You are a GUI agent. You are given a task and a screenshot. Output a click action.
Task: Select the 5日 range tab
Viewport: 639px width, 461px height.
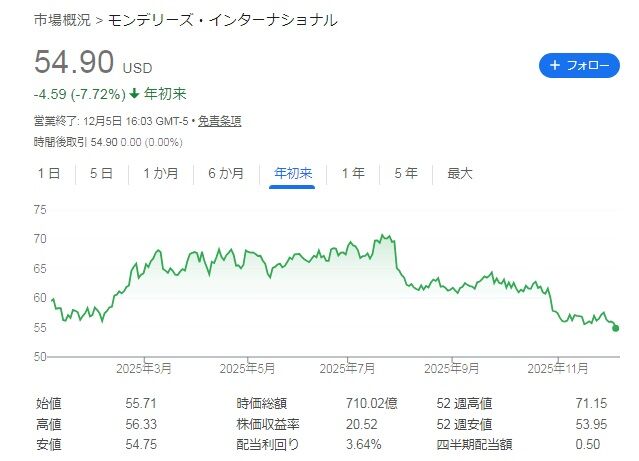[101, 173]
